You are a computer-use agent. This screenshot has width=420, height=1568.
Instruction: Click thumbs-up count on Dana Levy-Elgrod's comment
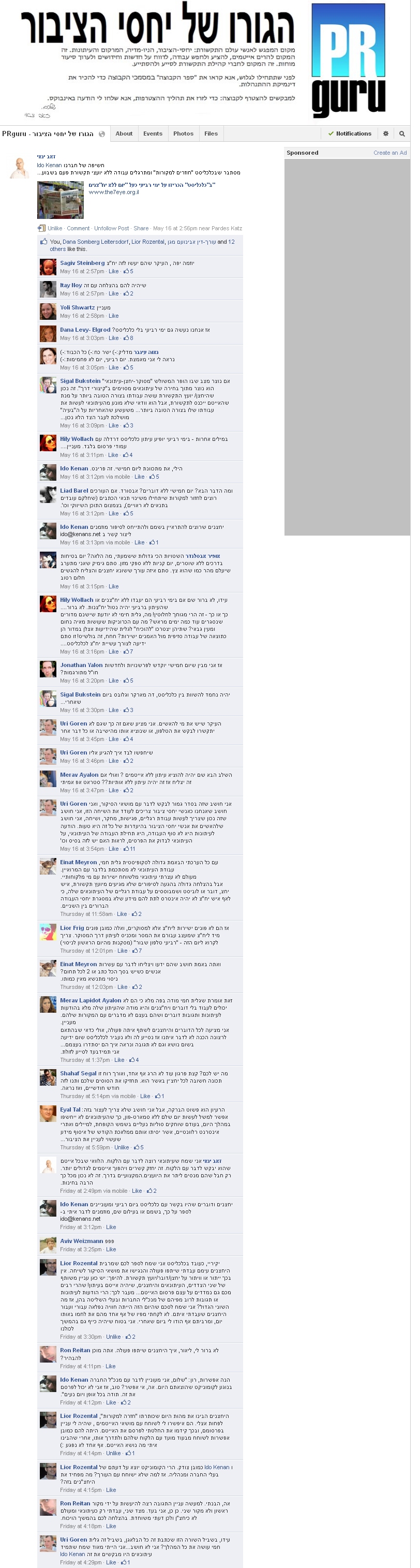coord(128,338)
